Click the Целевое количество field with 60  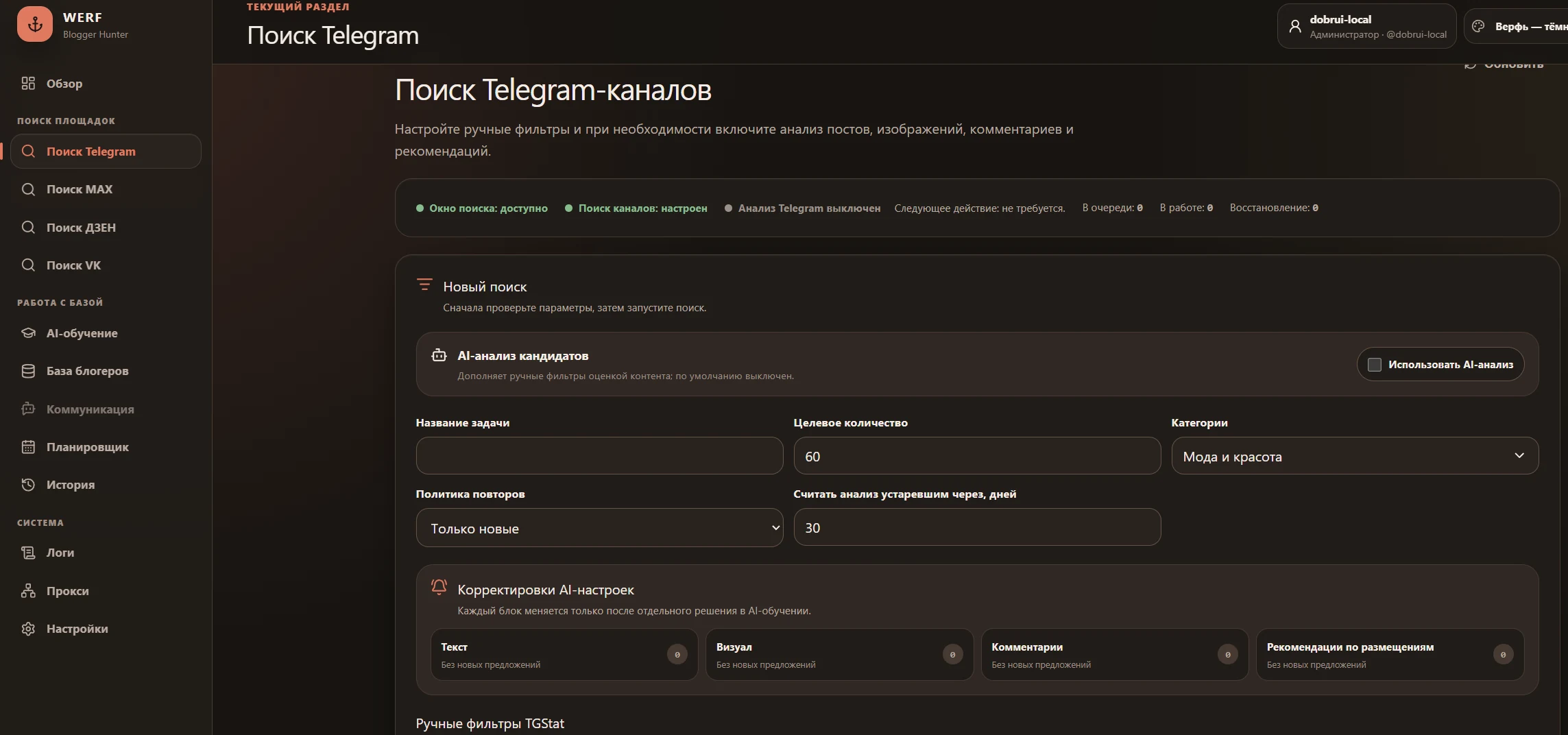click(977, 456)
